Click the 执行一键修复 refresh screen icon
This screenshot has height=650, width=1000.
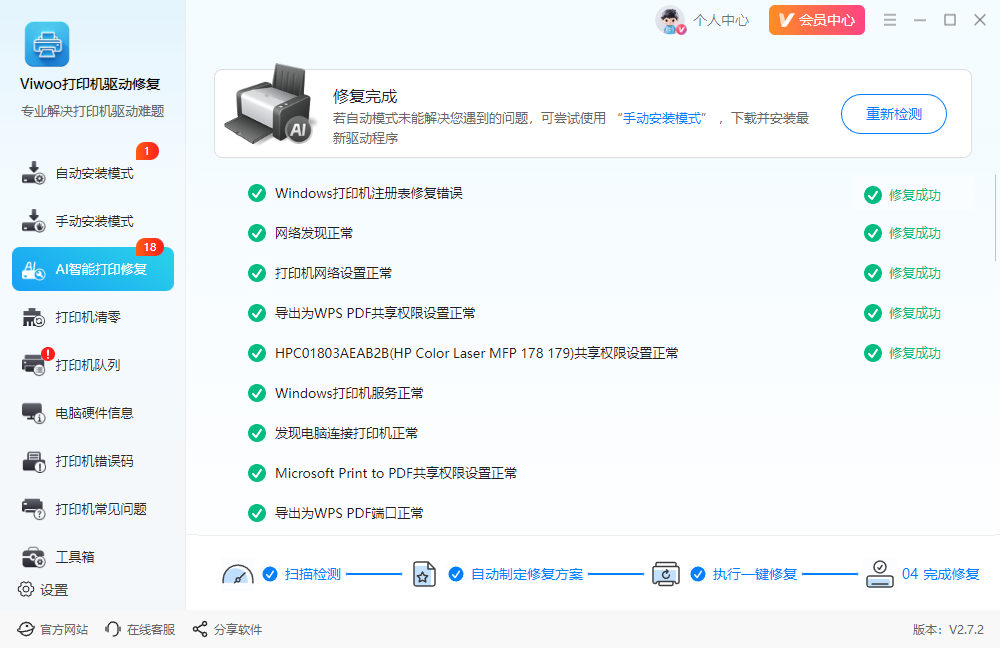pyautogui.click(x=665, y=574)
